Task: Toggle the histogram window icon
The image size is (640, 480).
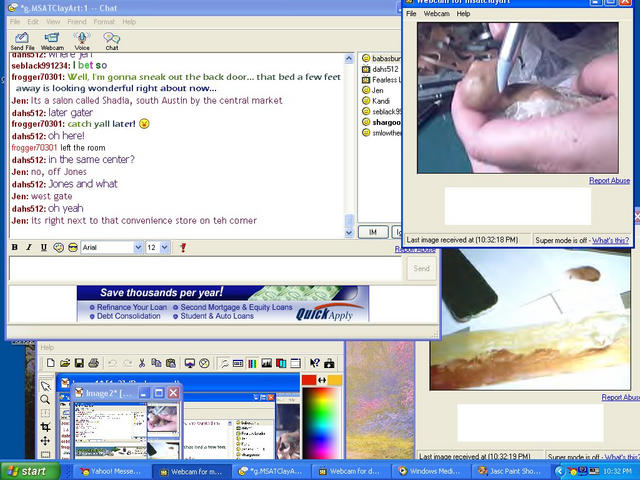Action: [267, 363]
